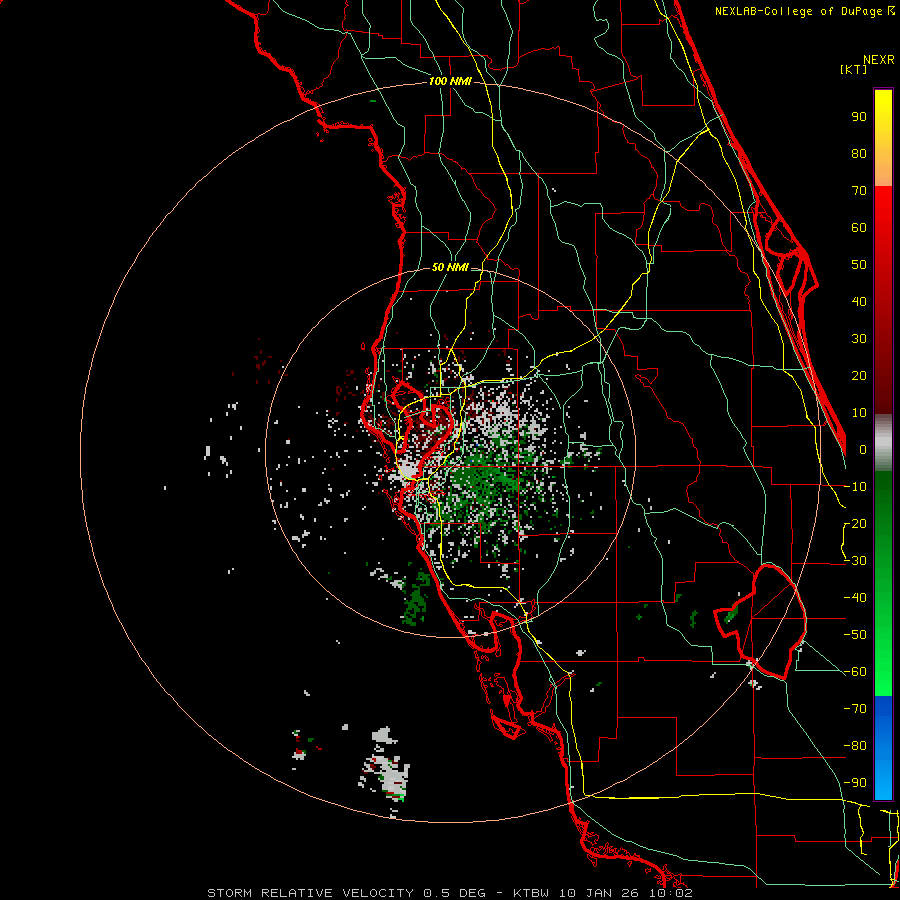This screenshot has height=900, width=900.
Task: Click the KT units label above the scale
Action: (x=854, y=69)
